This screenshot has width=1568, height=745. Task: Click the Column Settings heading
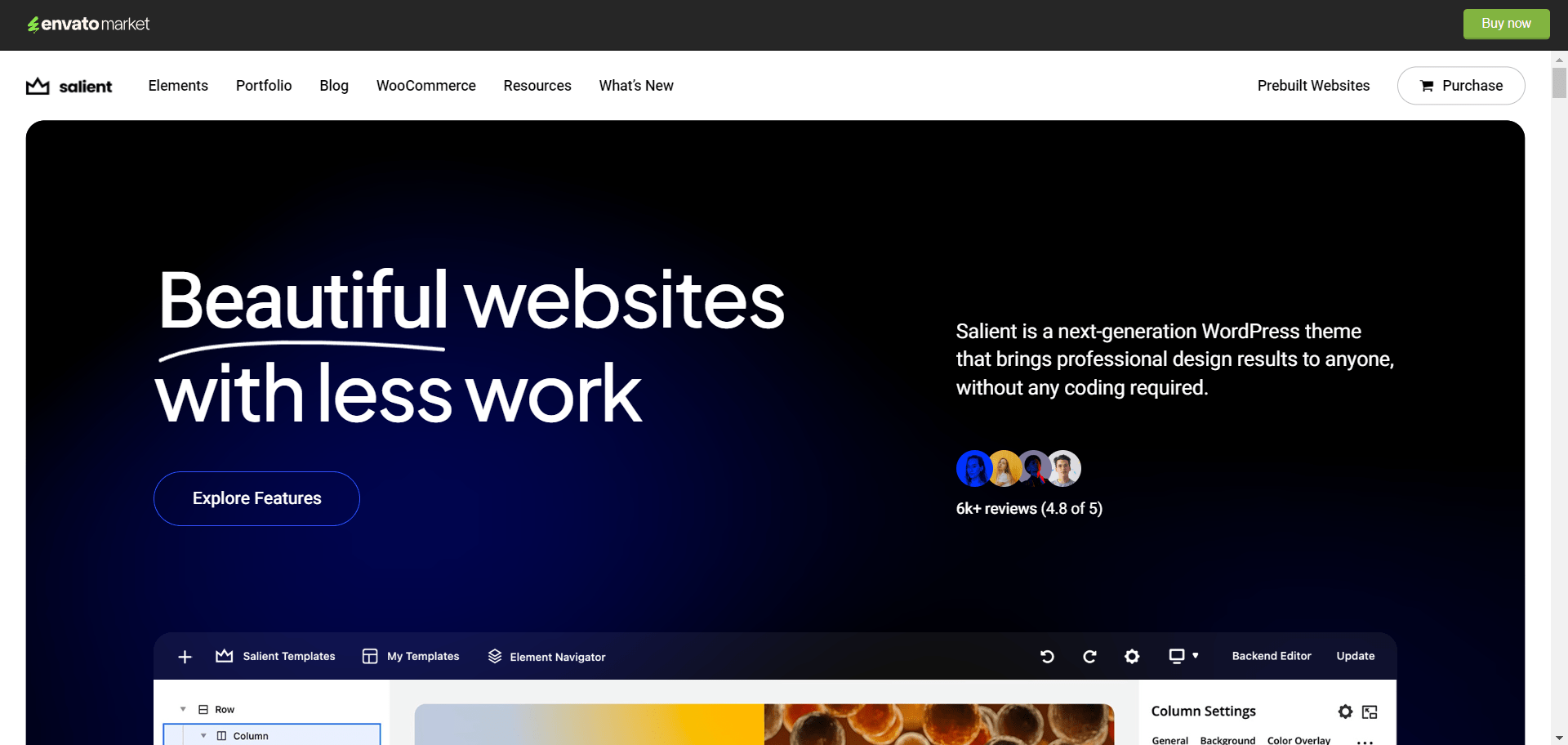(x=1204, y=711)
